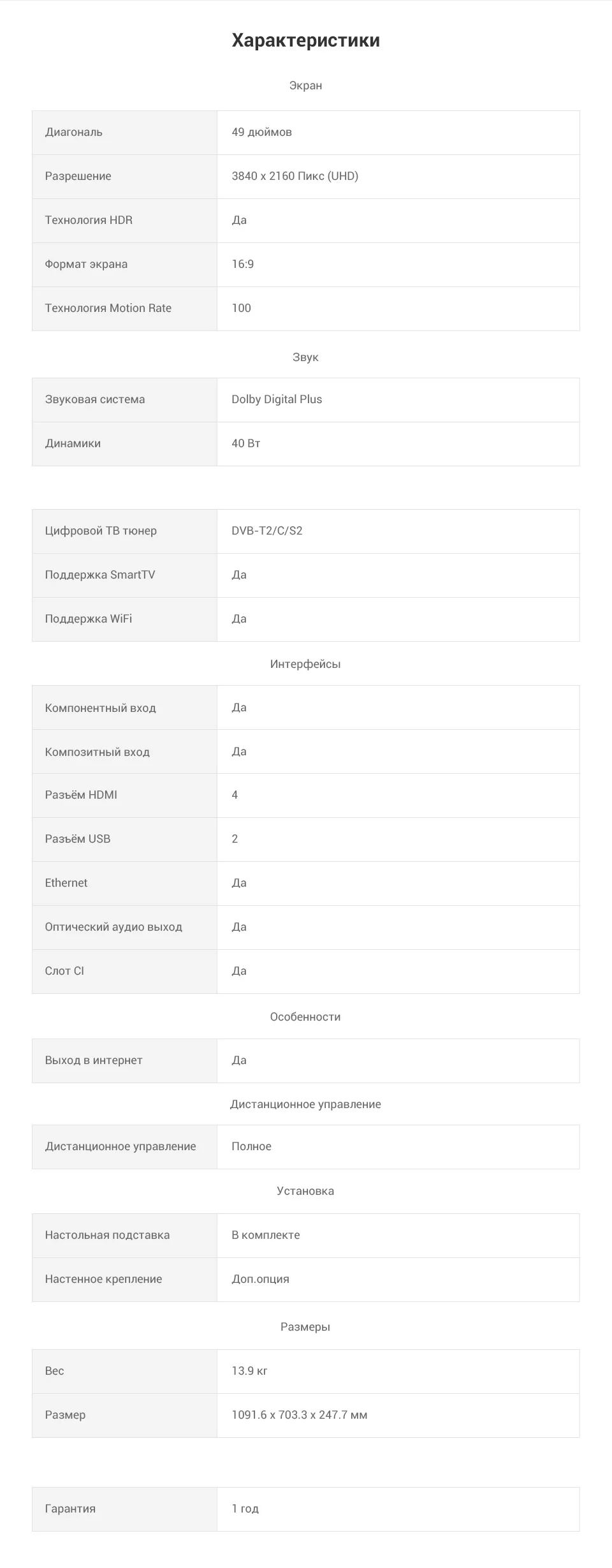Select the Технология HDR row
The image size is (612, 1568).
(306, 220)
